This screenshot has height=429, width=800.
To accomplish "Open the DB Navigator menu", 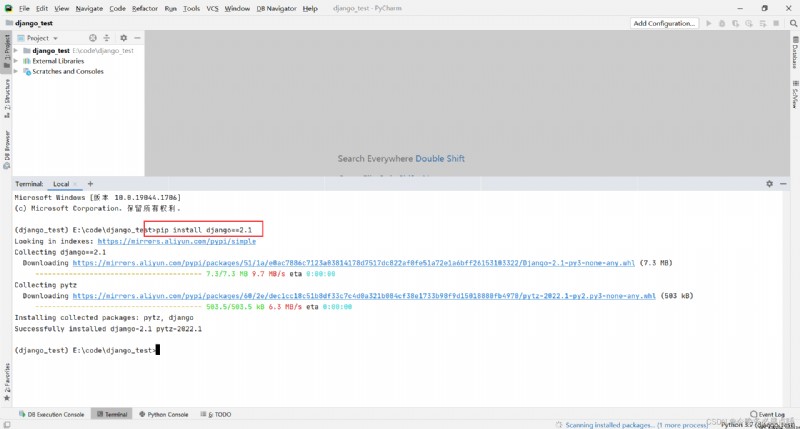I will coord(276,9).
